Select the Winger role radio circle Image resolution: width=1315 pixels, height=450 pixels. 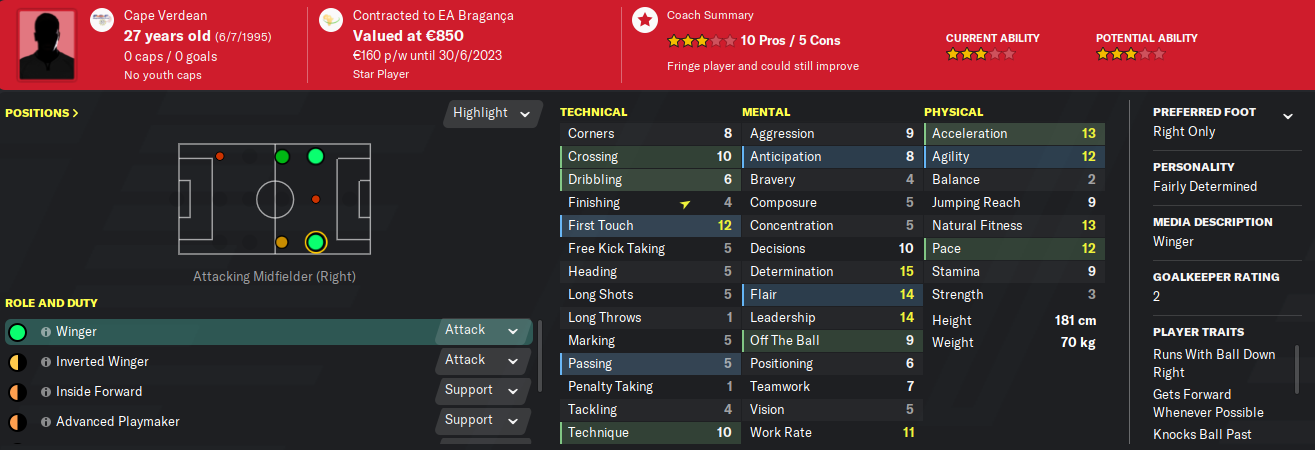[x=17, y=332]
